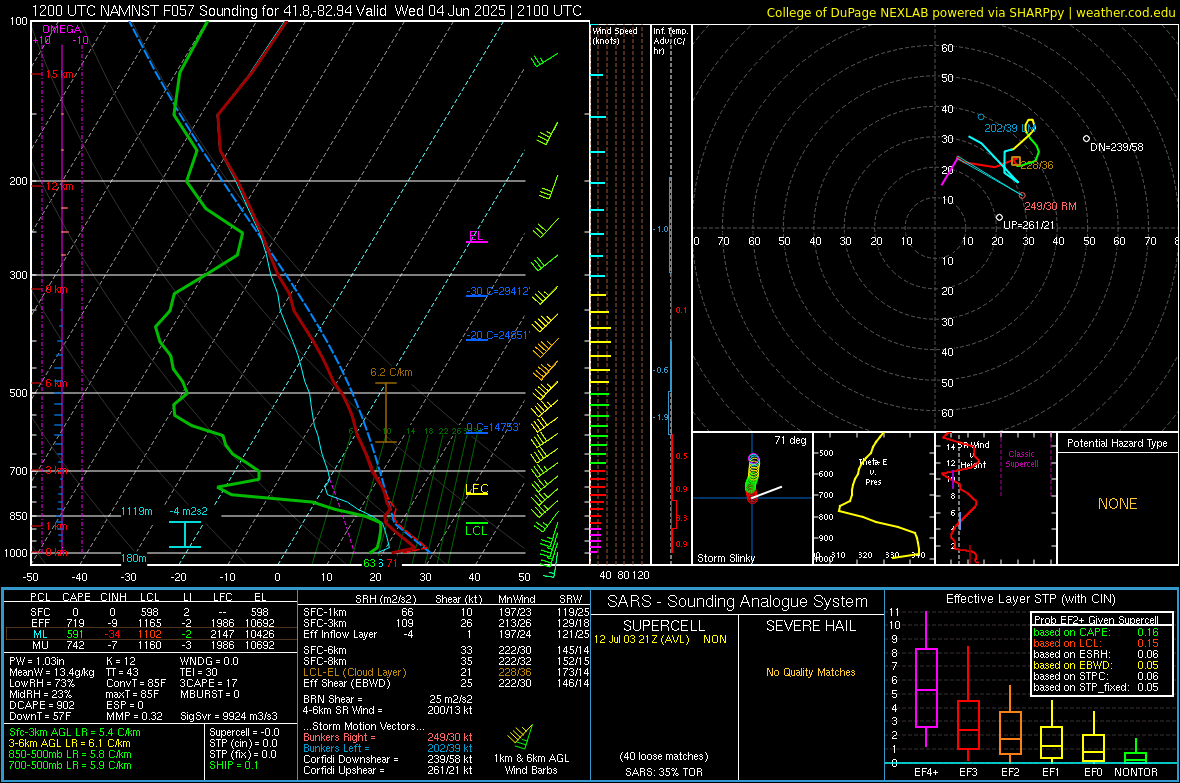Click the 'DN=239/58' Corfidi downshear hodograph label

click(x=1116, y=147)
